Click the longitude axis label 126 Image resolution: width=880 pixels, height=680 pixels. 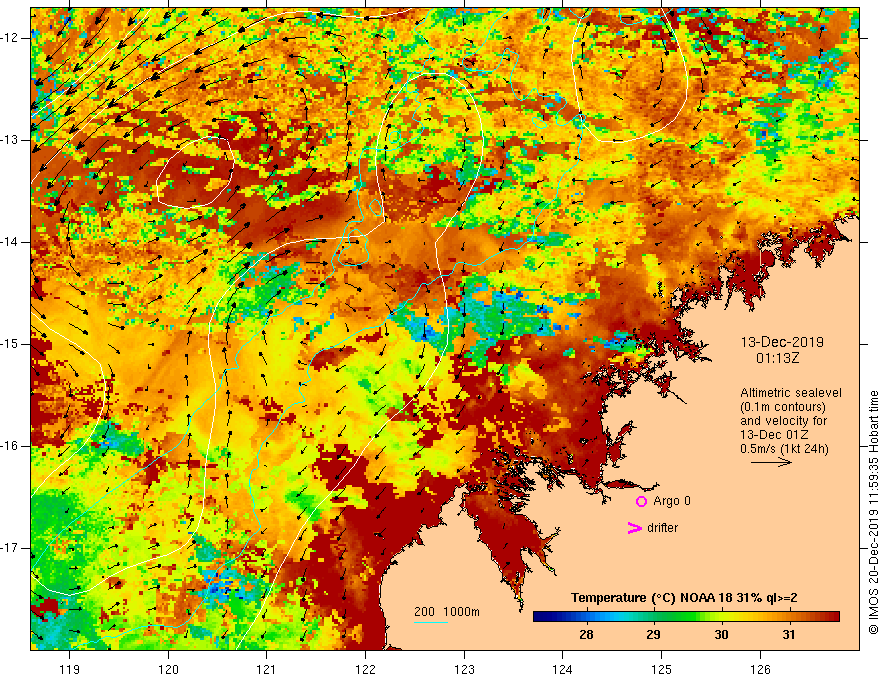tap(760, 669)
